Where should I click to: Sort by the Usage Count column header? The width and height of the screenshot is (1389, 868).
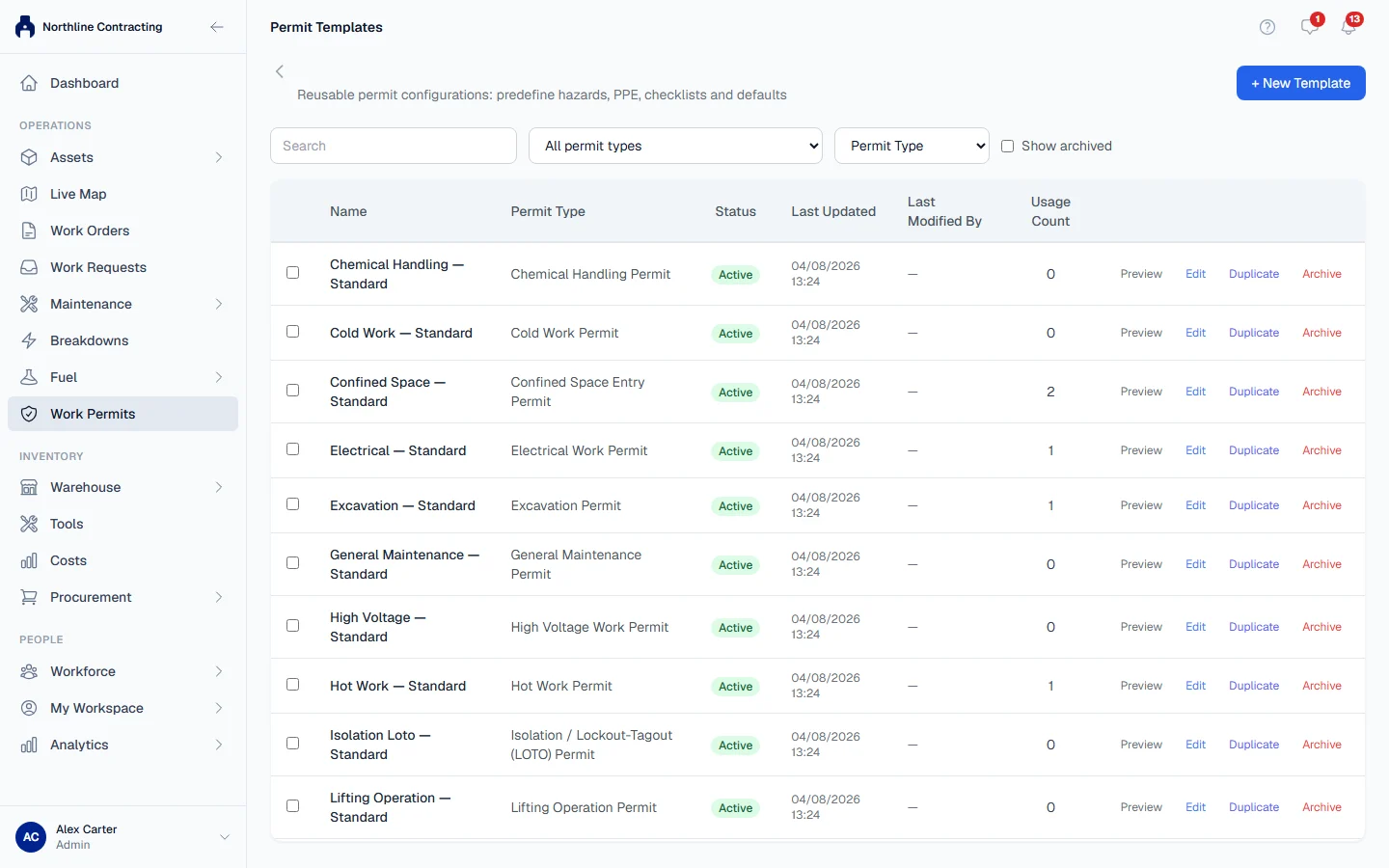1050,211
